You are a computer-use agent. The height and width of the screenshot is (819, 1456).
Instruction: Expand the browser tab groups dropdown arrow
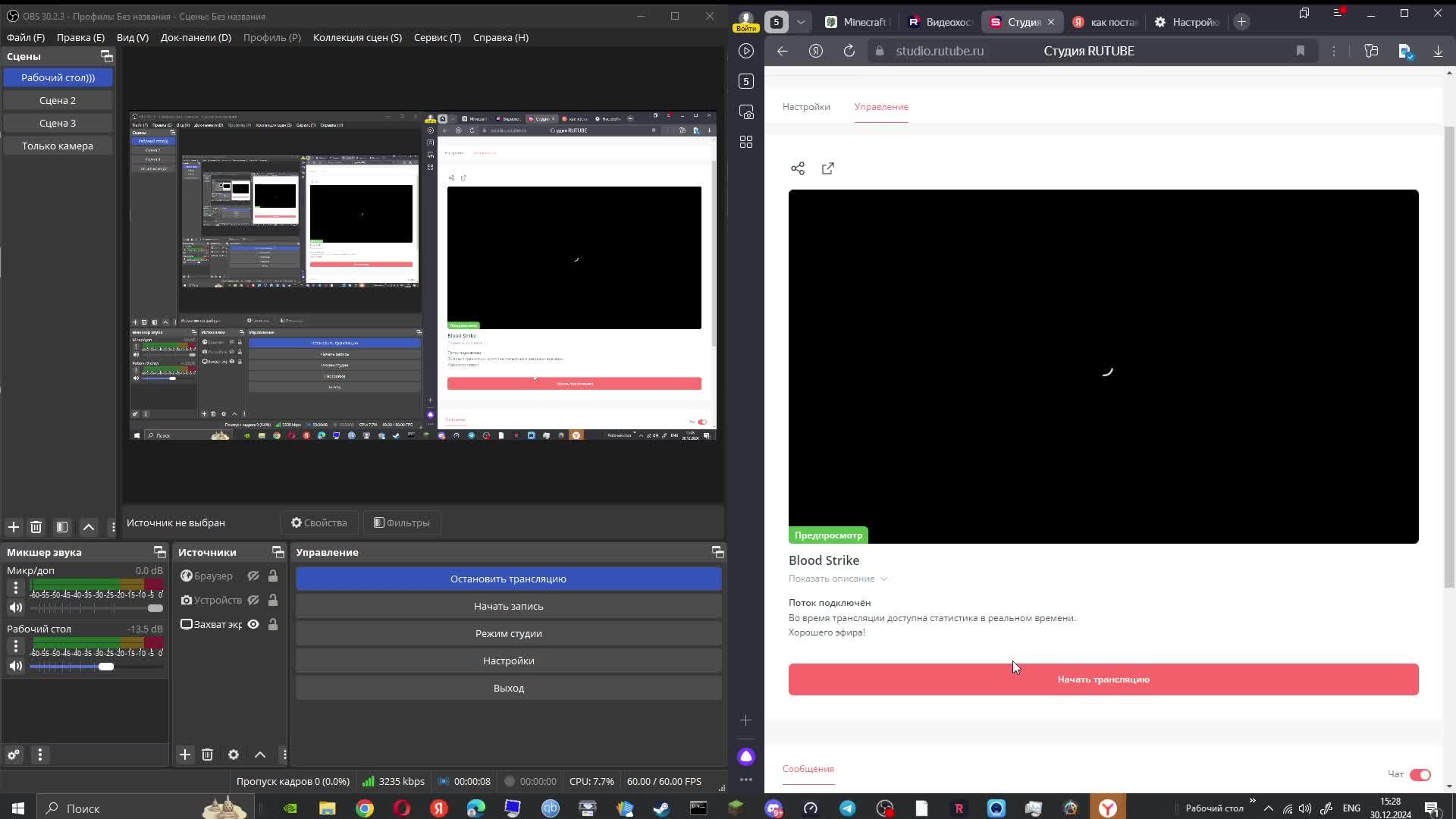(801, 22)
